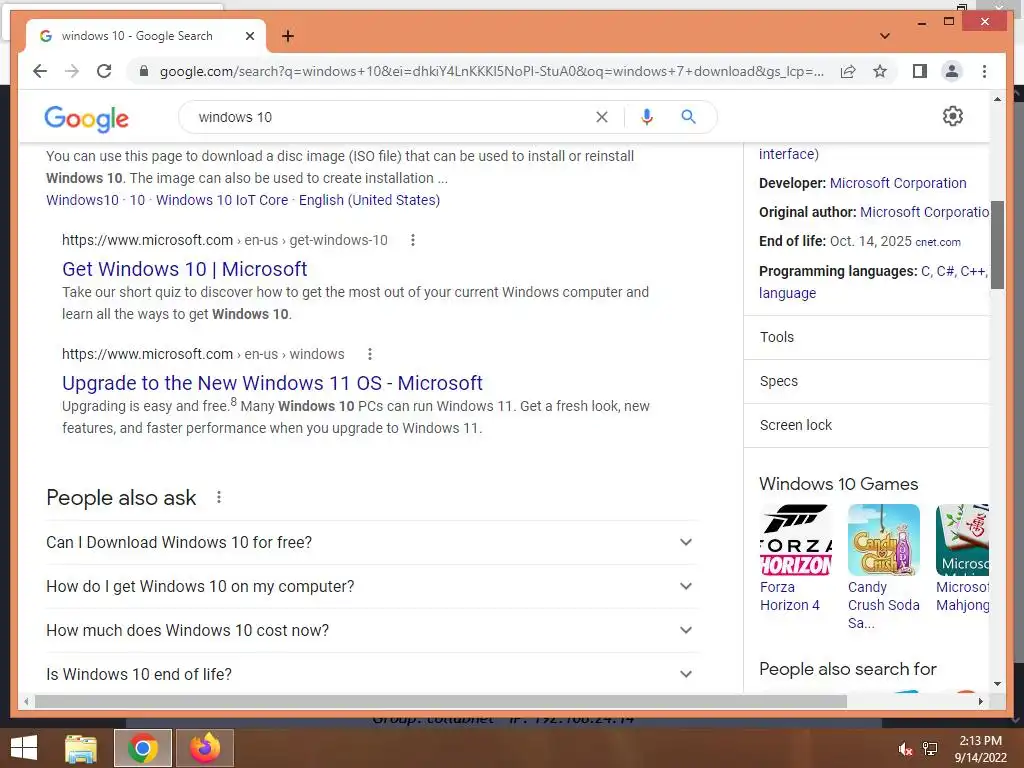Open the Windows10 sitelink
Viewport: 1024px width, 768px height.
(x=82, y=200)
